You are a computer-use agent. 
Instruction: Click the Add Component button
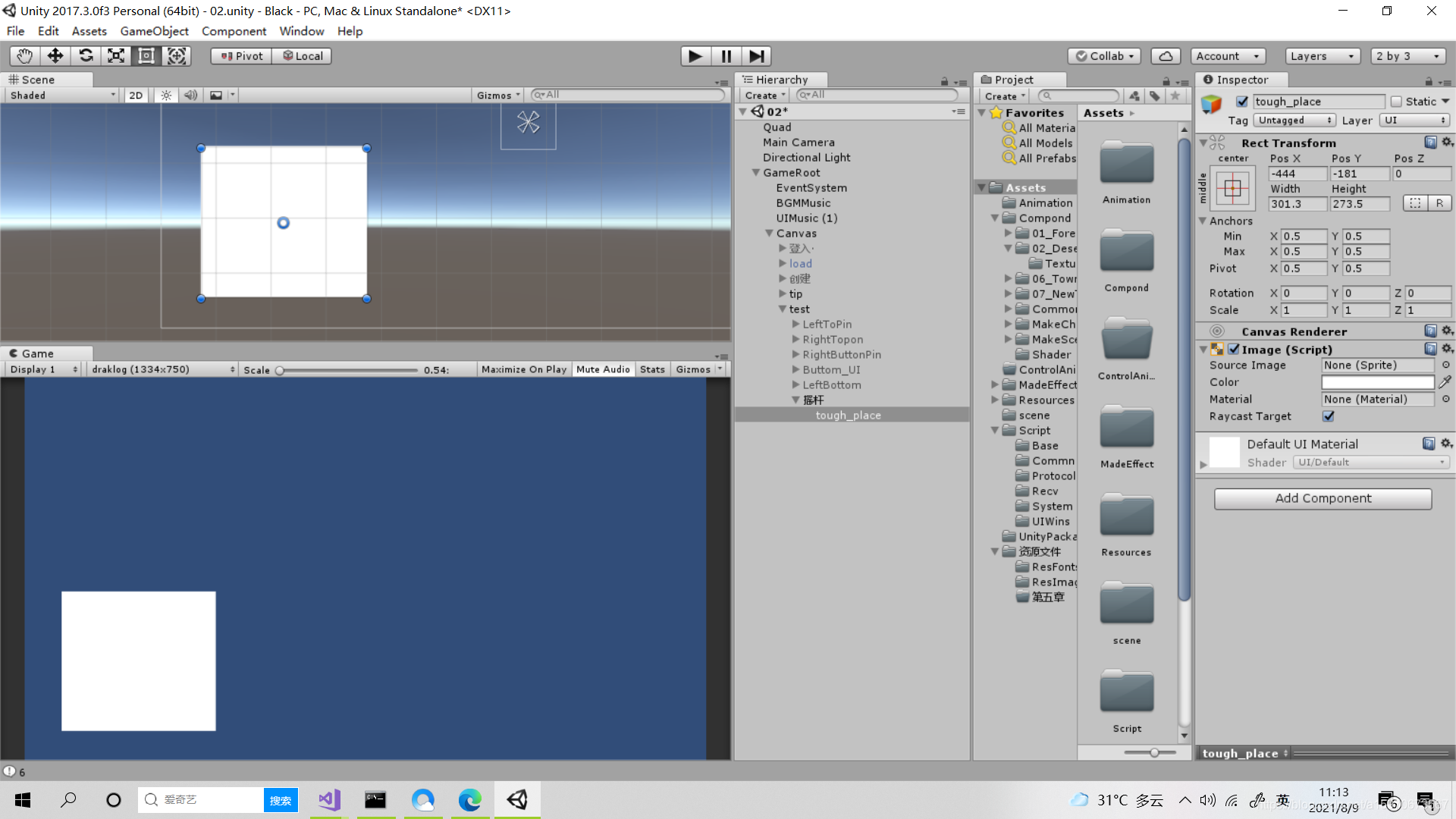pos(1323,498)
